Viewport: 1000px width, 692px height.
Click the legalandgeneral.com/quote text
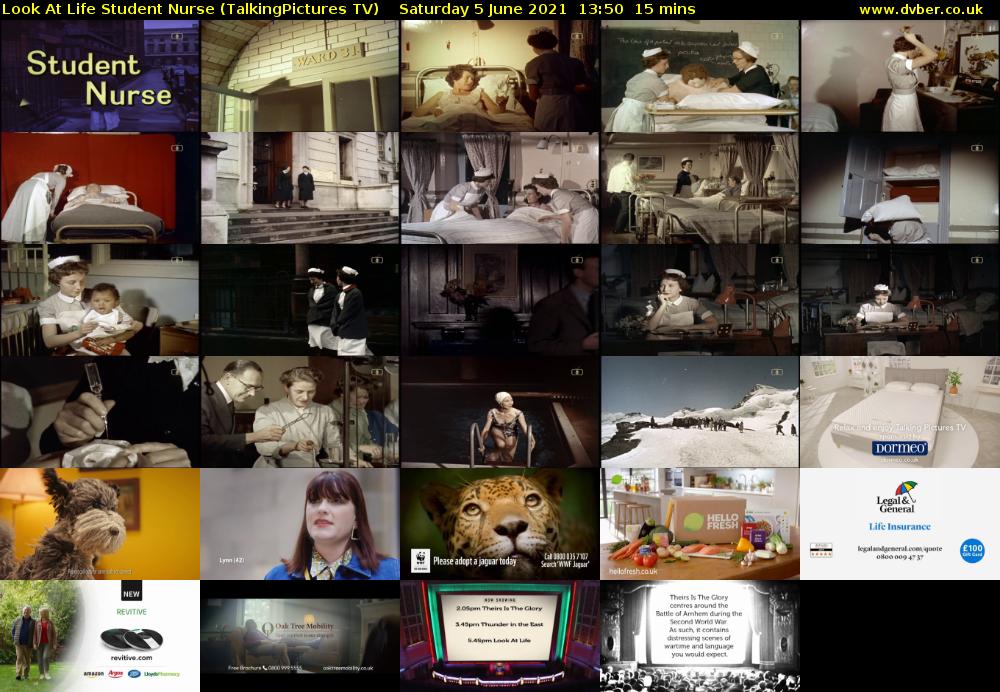coord(900,548)
